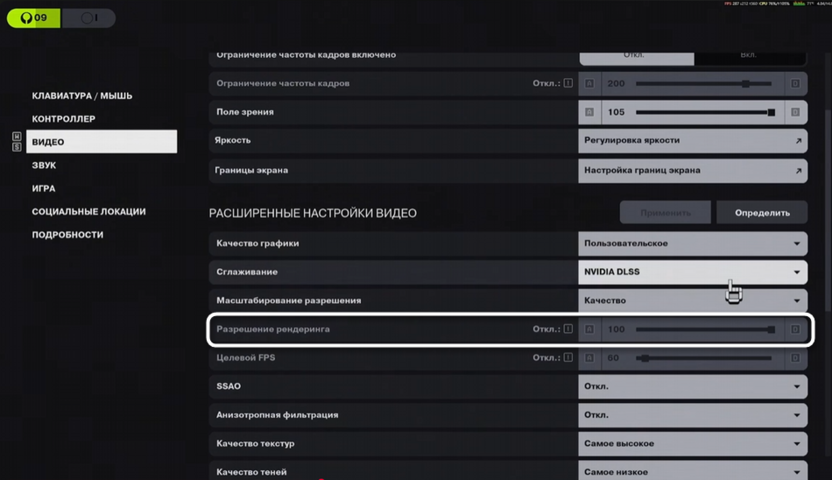This screenshot has height=480, width=832.
Task: Click the external-link arrow on Регулировка яркости
Action: coord(798,141)
